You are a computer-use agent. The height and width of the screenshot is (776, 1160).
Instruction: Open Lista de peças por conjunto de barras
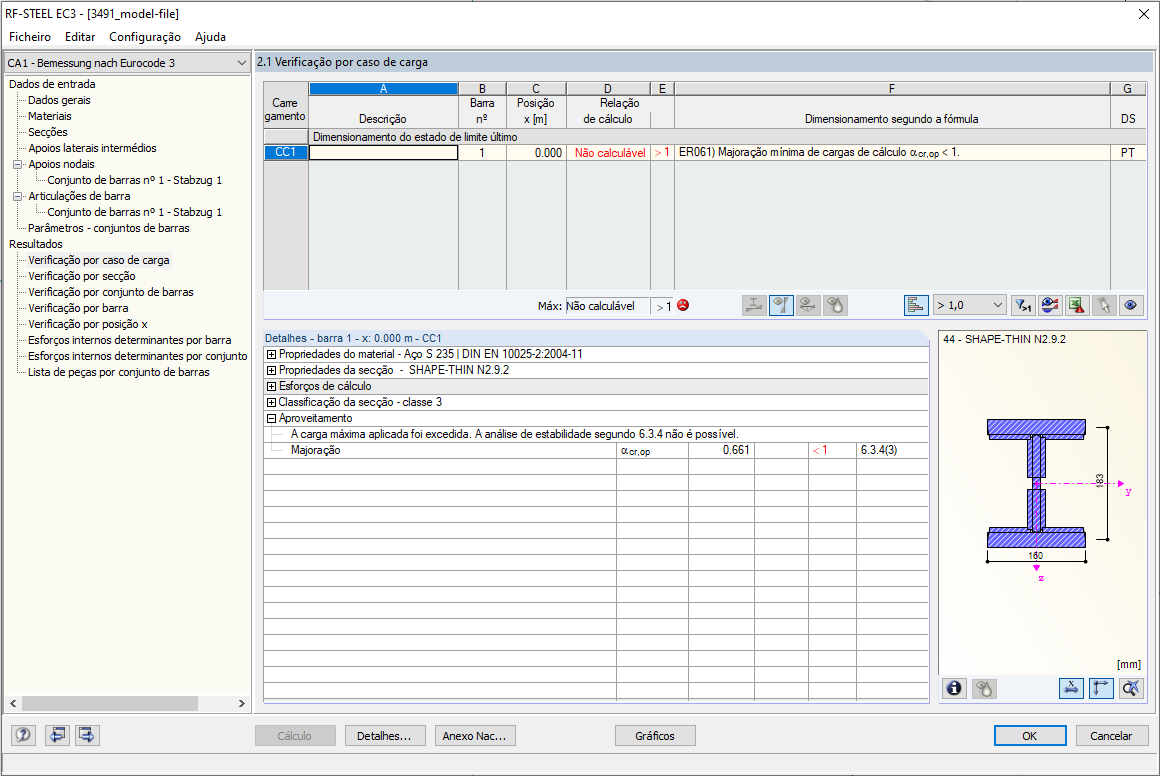(x=118, y=372)
